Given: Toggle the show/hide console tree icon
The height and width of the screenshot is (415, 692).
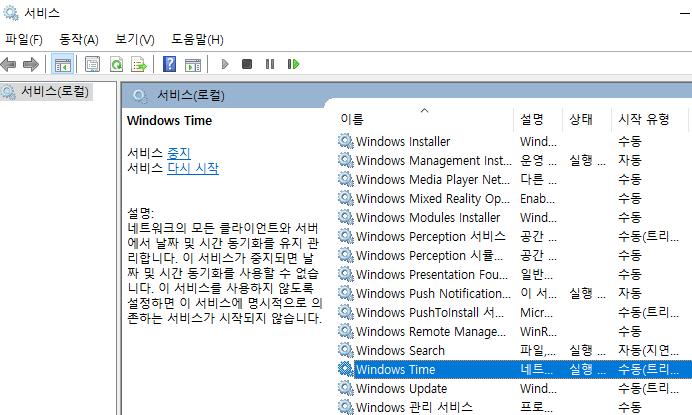Looking at the screenshot, I should pos(62,64).
